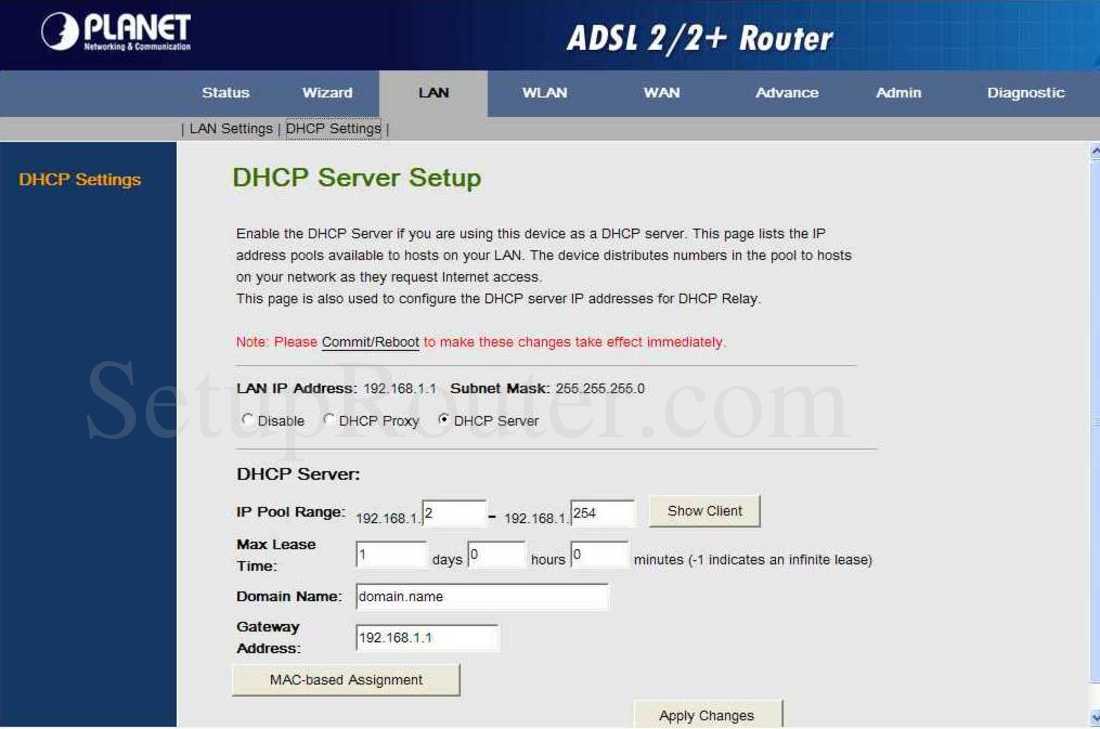Click the scrollbar down arrow

coord(1095,718)
